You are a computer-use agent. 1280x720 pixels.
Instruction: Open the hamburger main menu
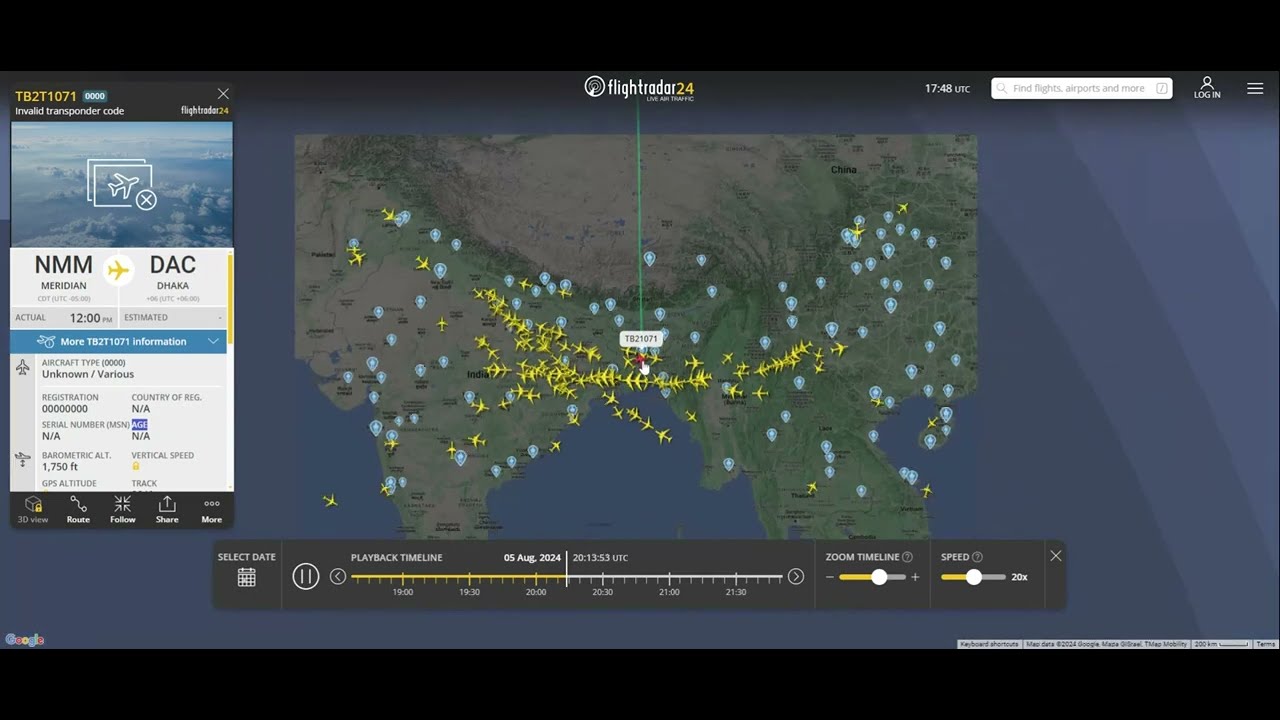tap(1255, 88)
